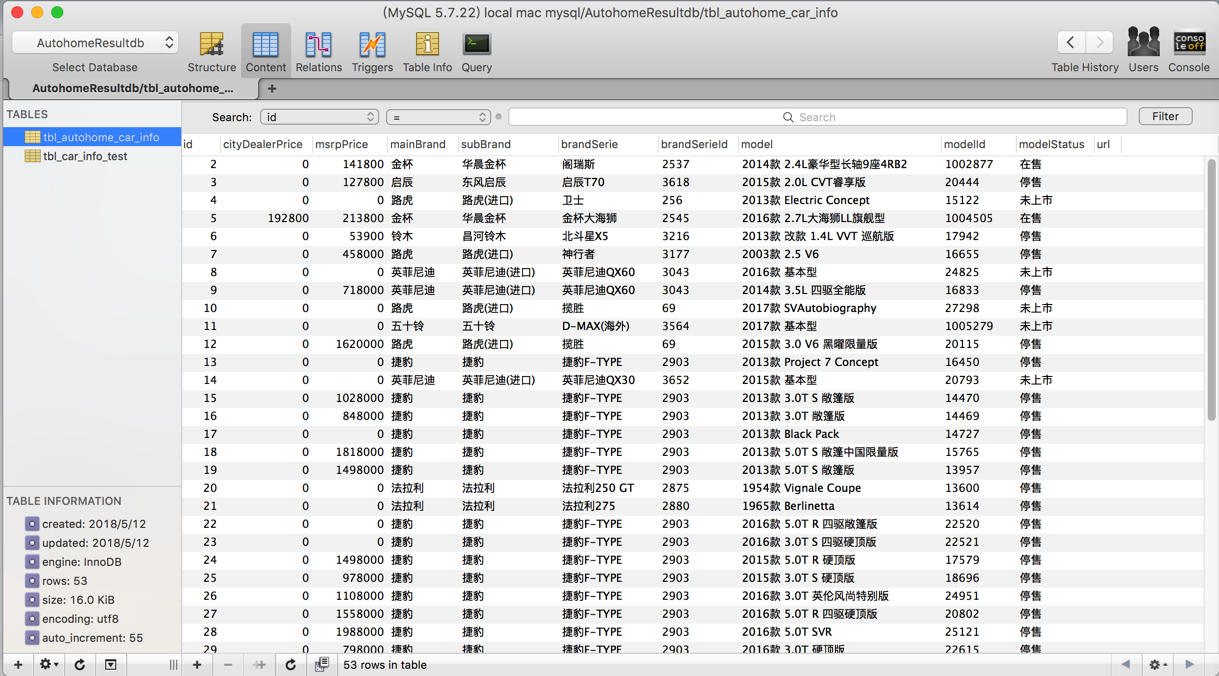Click the Search input field
The height and width of the screenshot is (676, 1219).
coord(818,117)
